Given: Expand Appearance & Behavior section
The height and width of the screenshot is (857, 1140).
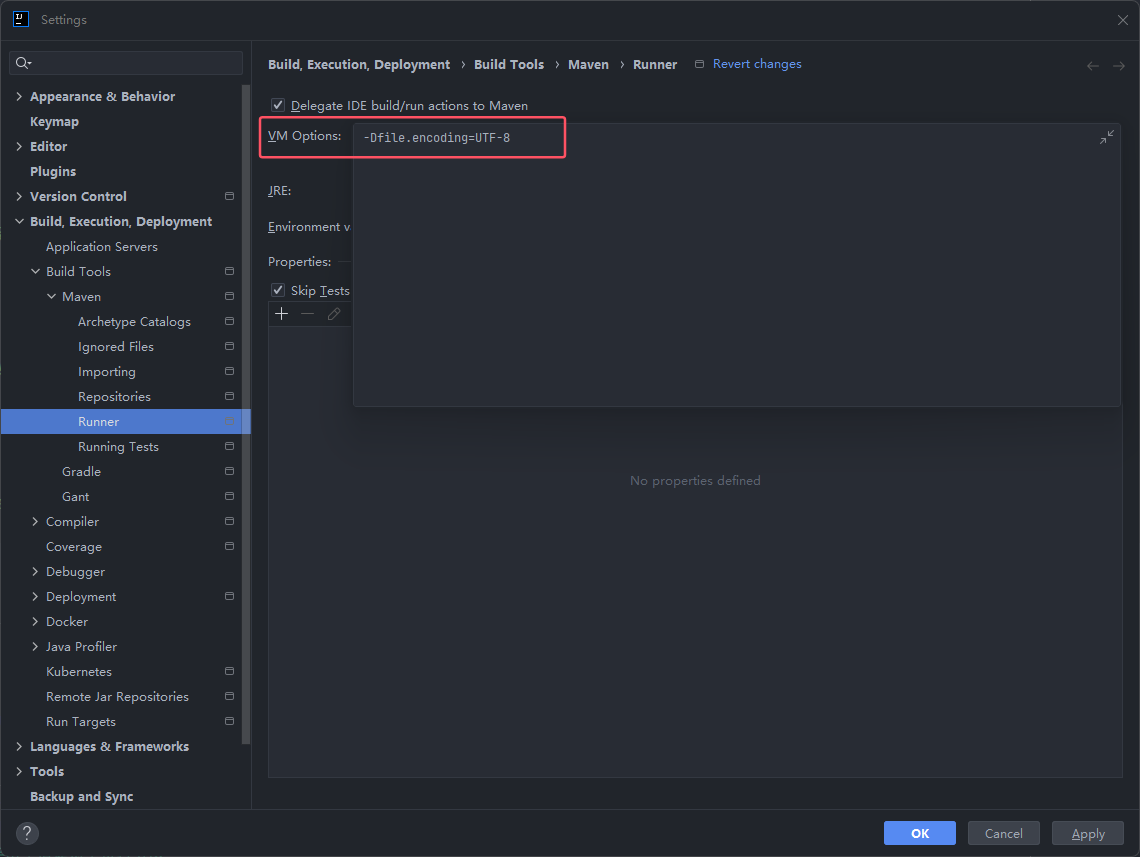Looking at the screenshot, I should pyautogui.click(x=19, y=97).
